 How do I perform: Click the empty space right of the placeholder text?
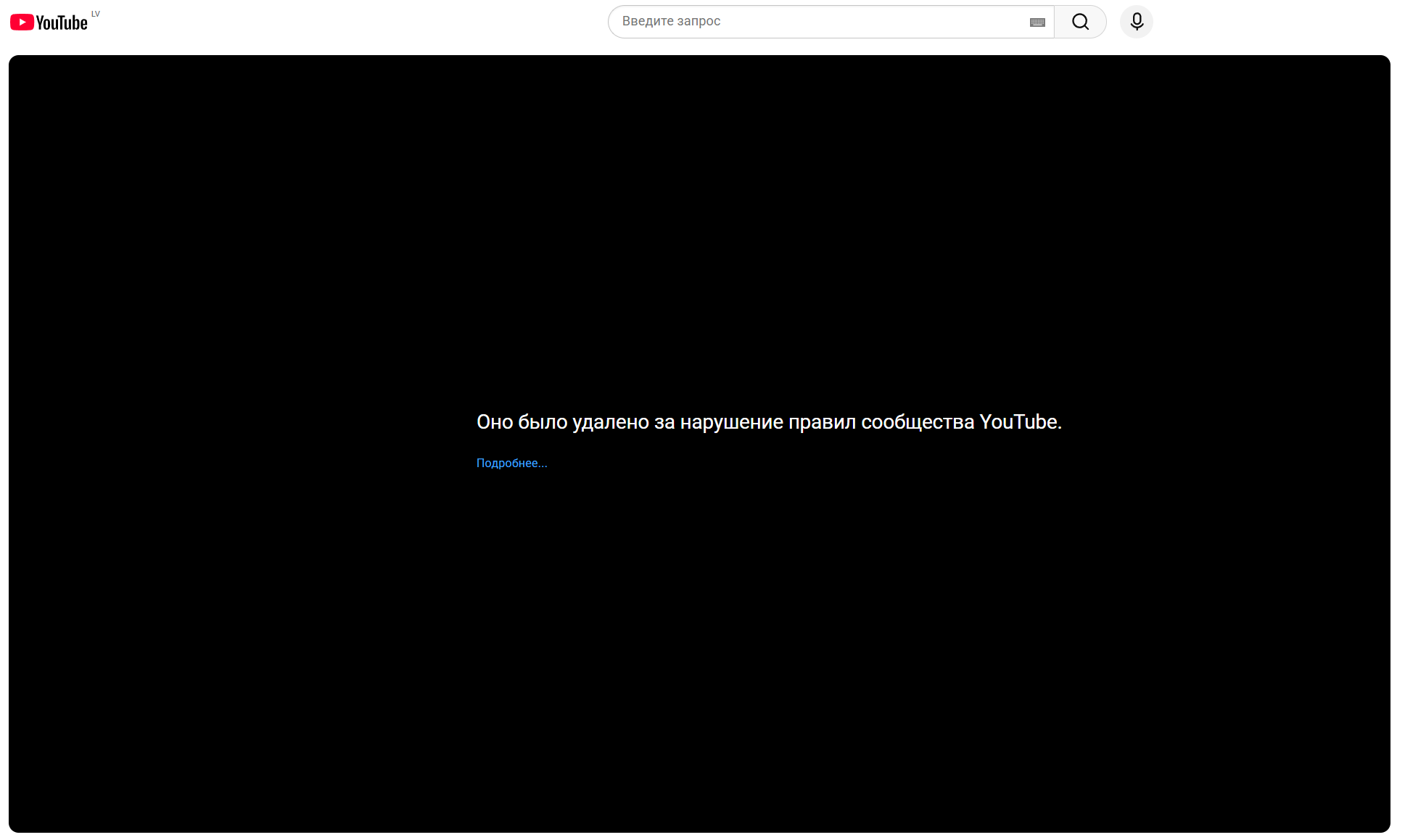click(870, 22)
